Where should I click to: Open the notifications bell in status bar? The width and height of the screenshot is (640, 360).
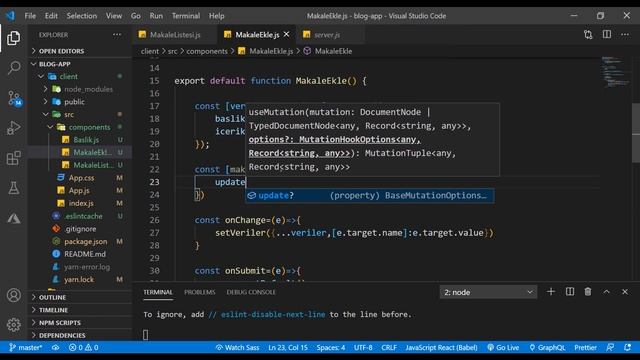[628, 347]
